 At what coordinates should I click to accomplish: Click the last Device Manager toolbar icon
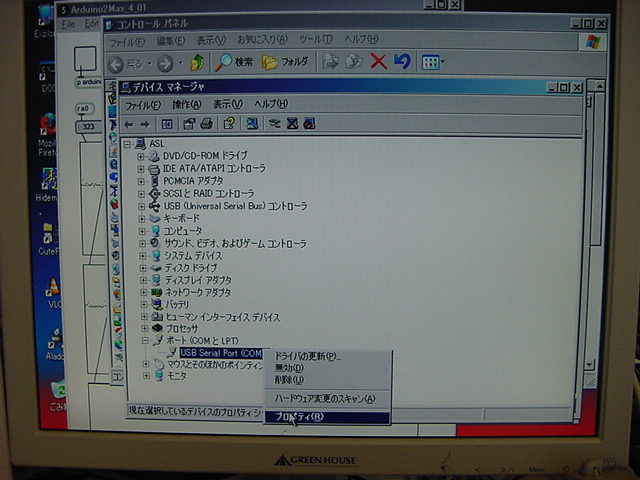pyautogui.click(x=309, y=123)
